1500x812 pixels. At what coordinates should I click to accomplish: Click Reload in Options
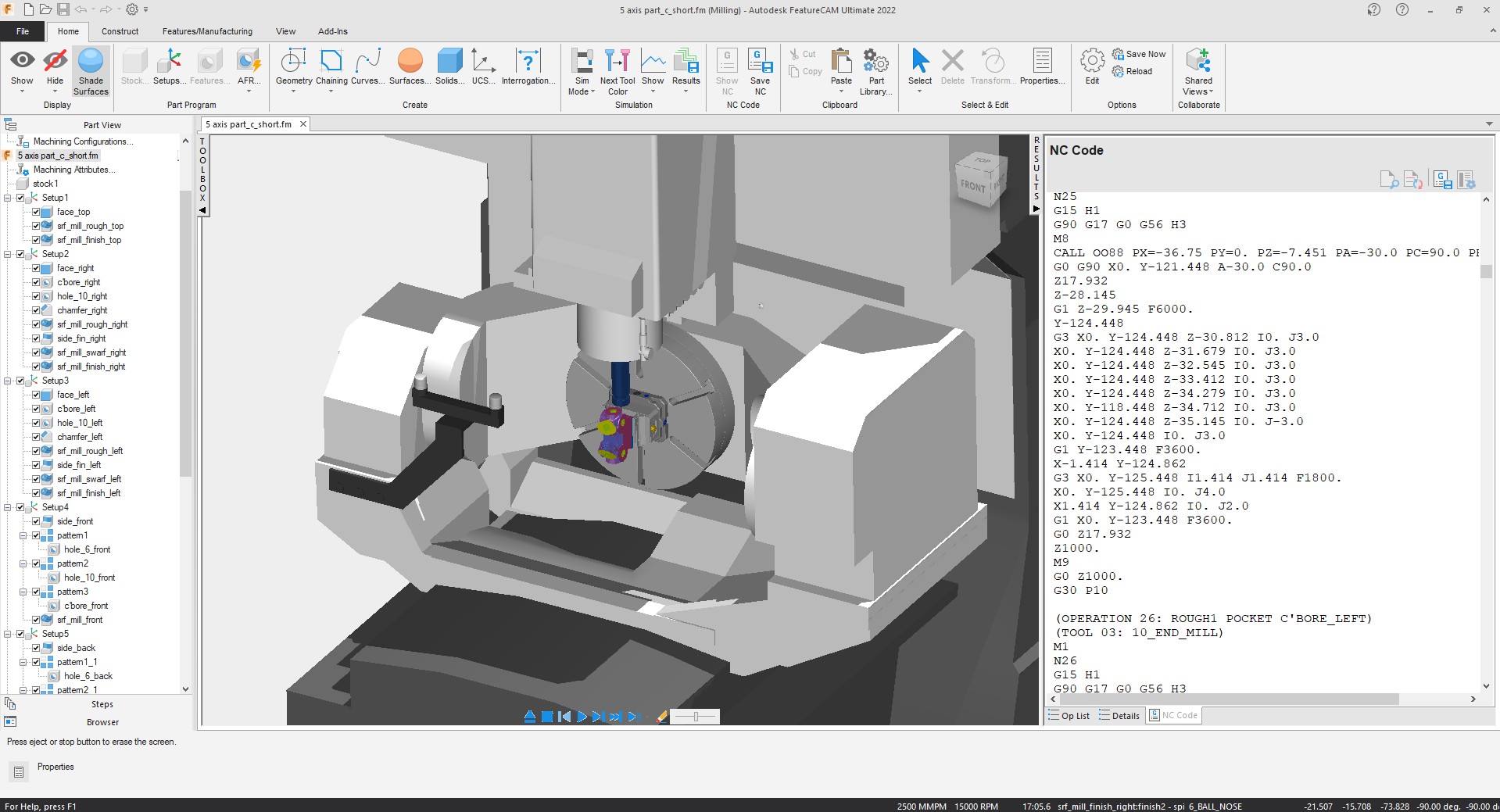[x=1132, y=71]
